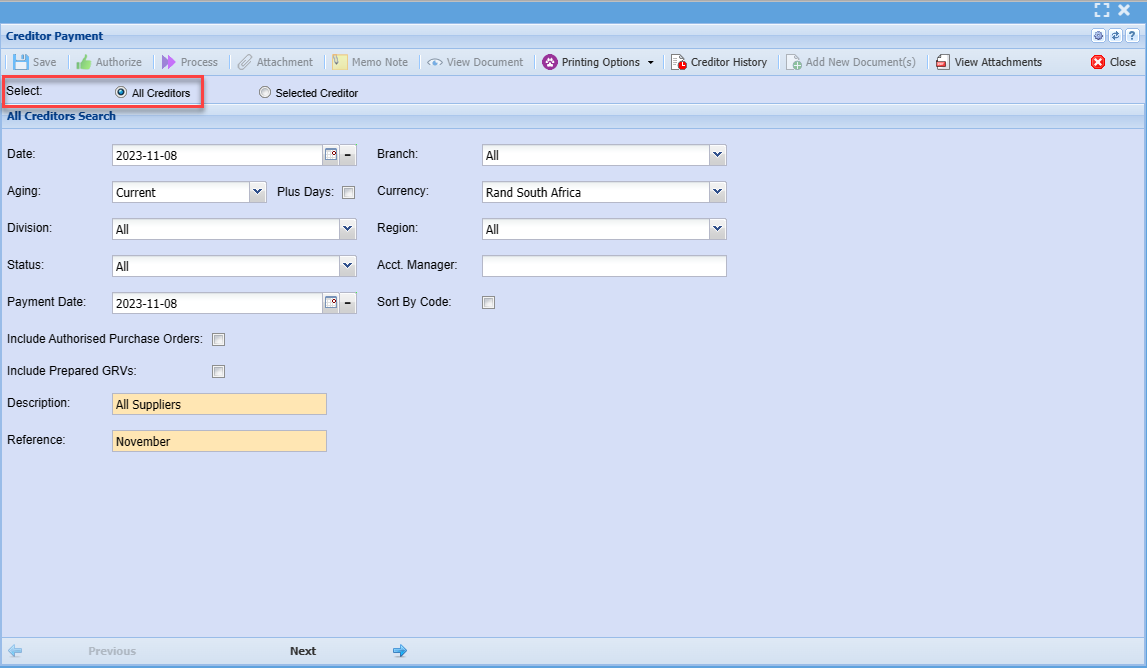Click the Reference field containing November
The width and height of the screenshot is (1147, 668).
pos(219,441)
